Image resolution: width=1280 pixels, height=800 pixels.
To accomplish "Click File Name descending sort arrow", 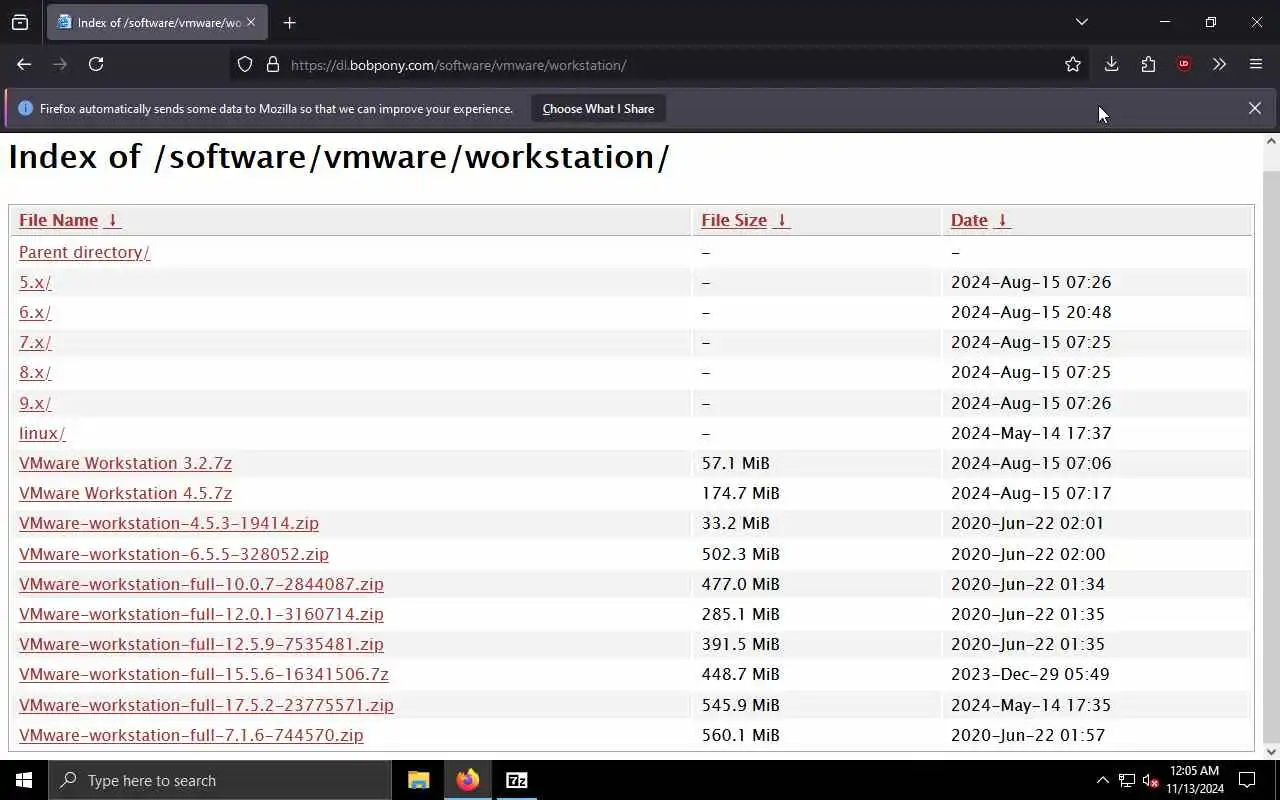I will pyautogui.click(x=112, y=220).
